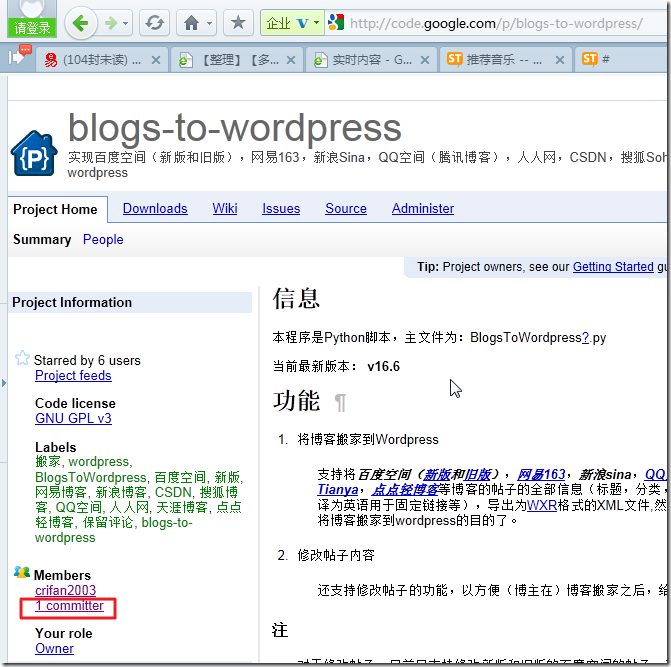This screenshot has height=667, width=671.
Task: Open the Project feeds link
Action: 73,376
